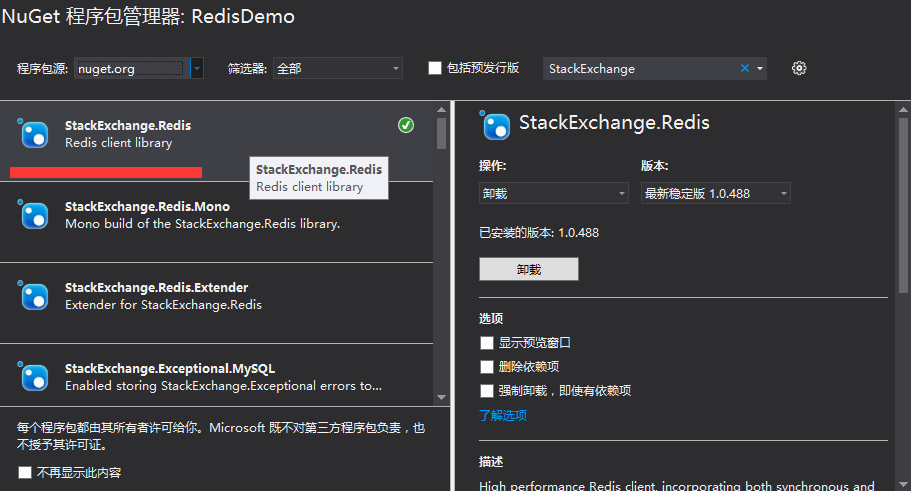This screenshot has width=911, height=491.
Task: Toggle the include prerelease checkbox
Action: (x=435, y=68)
